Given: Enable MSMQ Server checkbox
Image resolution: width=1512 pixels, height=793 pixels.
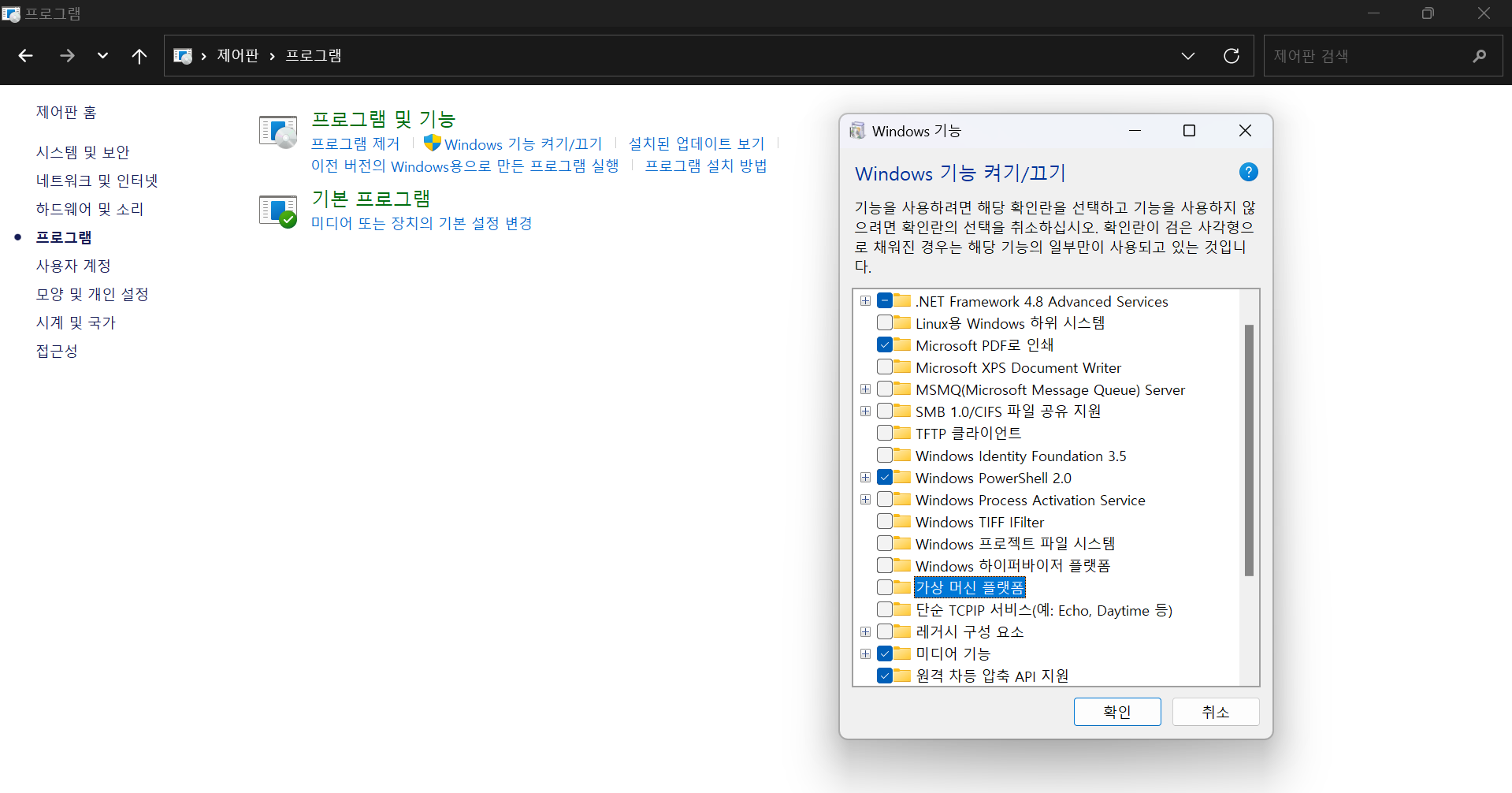Looking at the screenshot, I should pos(885,389).
